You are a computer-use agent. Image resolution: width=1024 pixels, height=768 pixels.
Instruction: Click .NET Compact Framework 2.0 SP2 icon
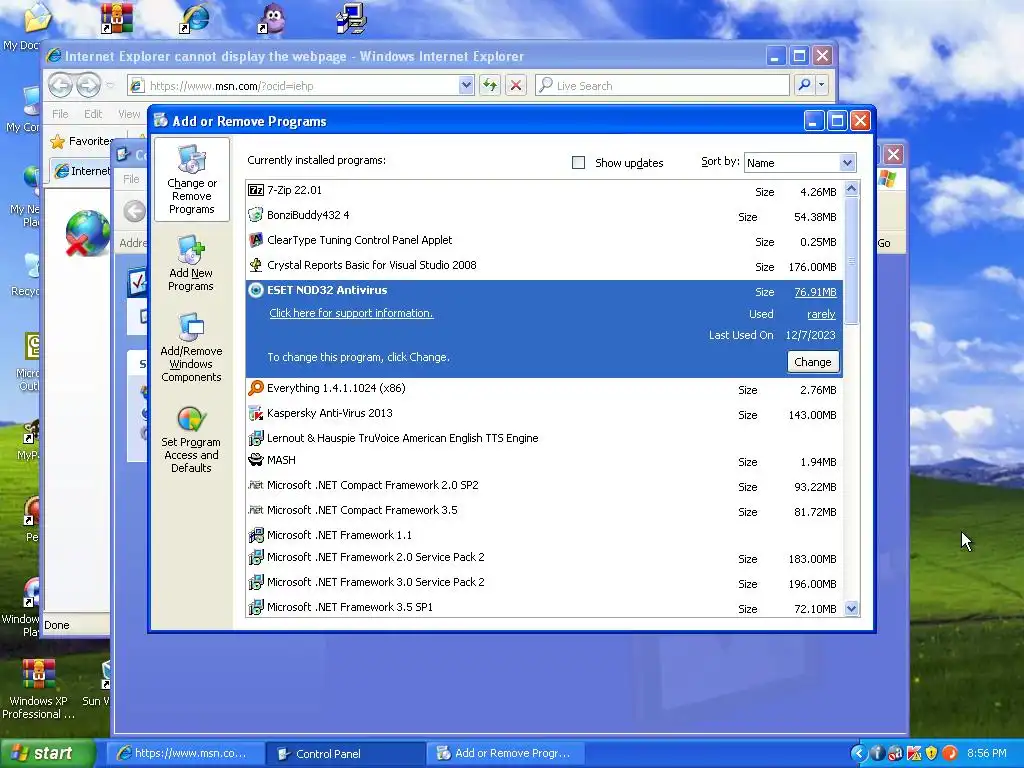(x=256, y=485)
